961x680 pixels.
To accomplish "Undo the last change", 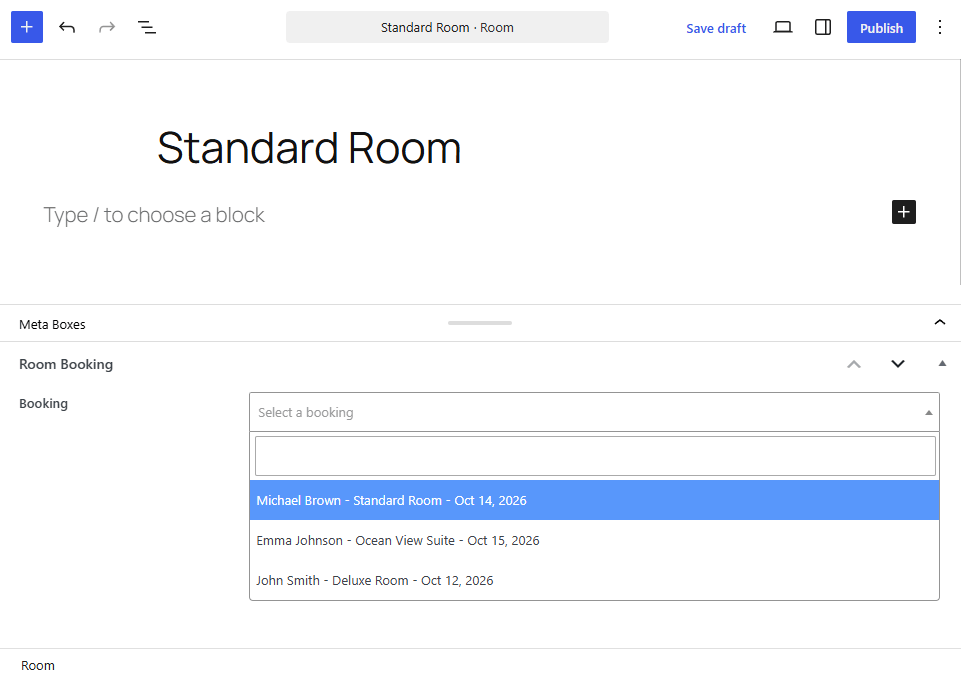I will click(67, 27).
